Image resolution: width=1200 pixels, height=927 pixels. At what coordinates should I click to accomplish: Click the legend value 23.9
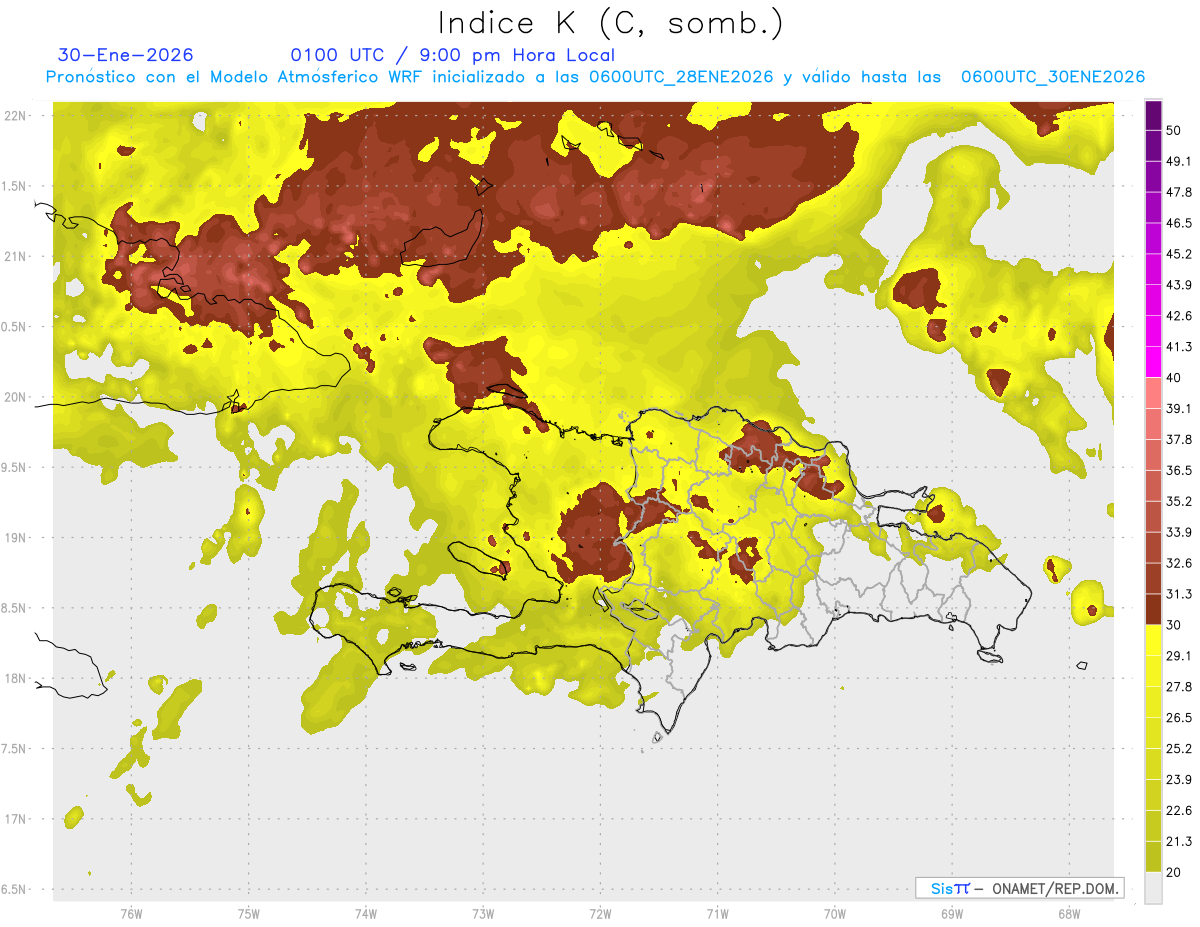click(x=1179, y=780)
